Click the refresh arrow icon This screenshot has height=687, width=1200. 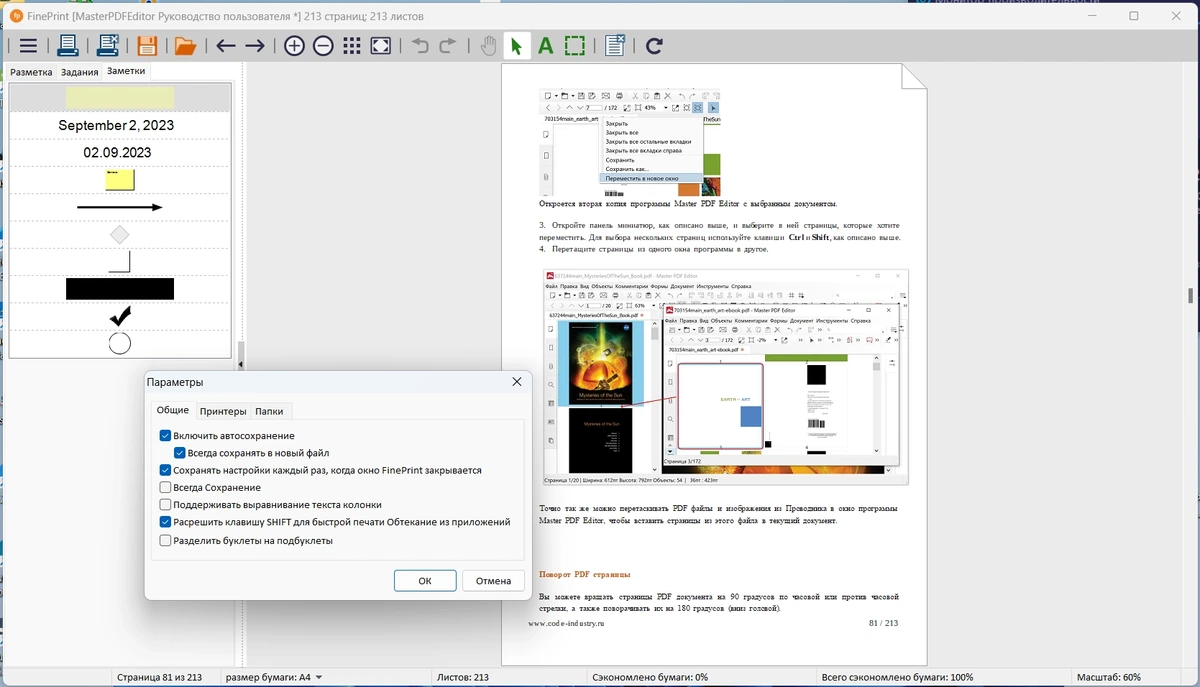point(654,46)
